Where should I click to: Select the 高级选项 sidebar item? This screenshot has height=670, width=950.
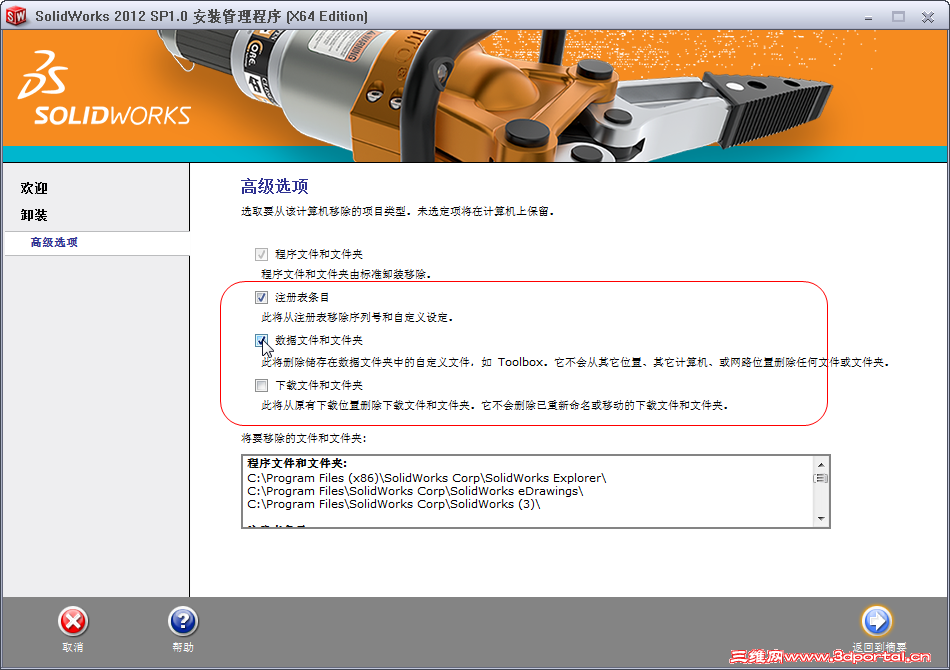54,242
